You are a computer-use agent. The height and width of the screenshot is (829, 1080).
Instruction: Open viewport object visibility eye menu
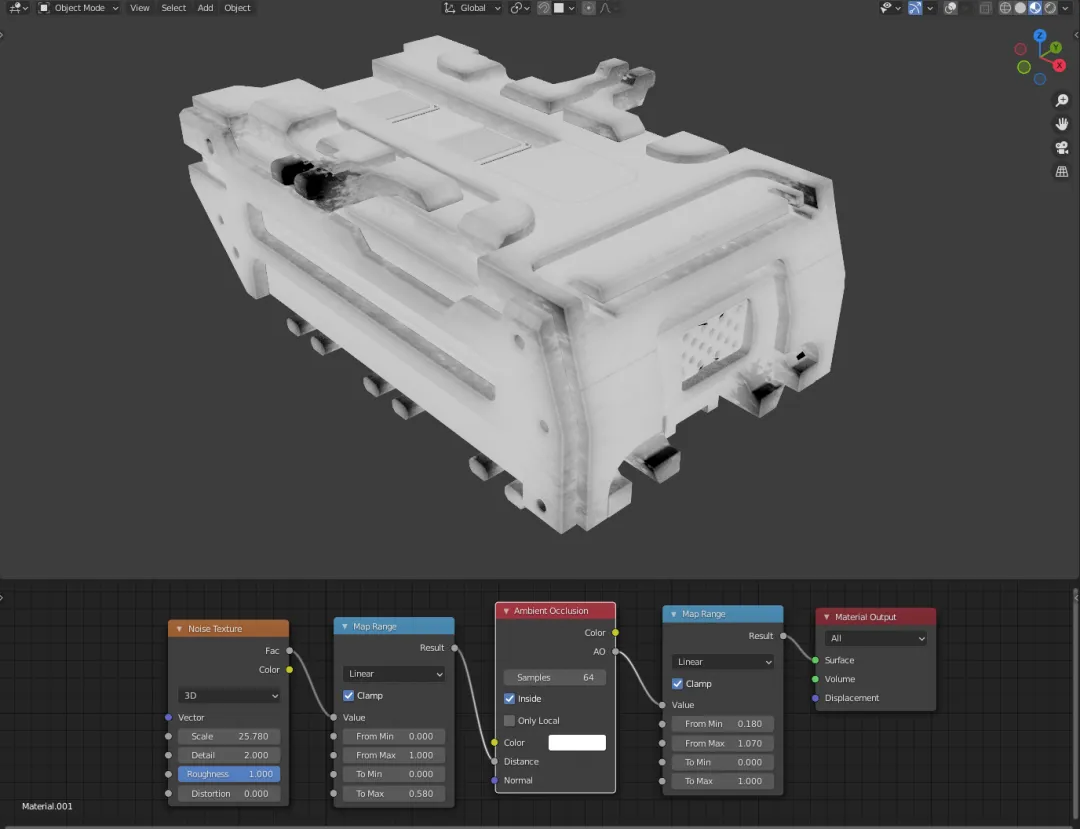pos(890,8)
